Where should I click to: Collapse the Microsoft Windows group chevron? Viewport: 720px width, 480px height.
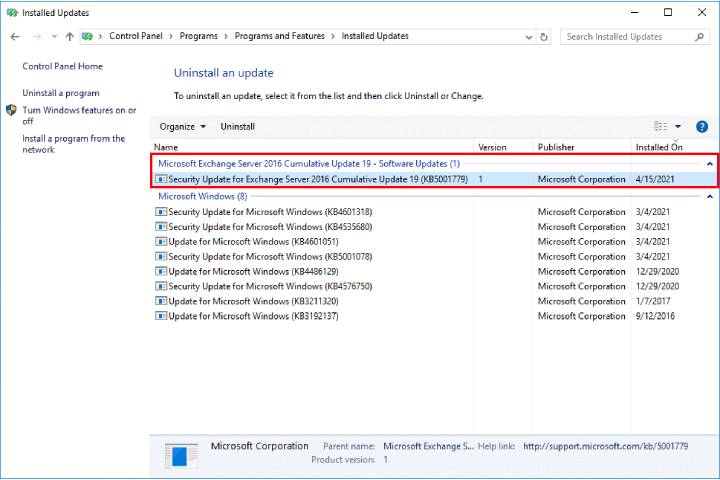click(709, 197)
